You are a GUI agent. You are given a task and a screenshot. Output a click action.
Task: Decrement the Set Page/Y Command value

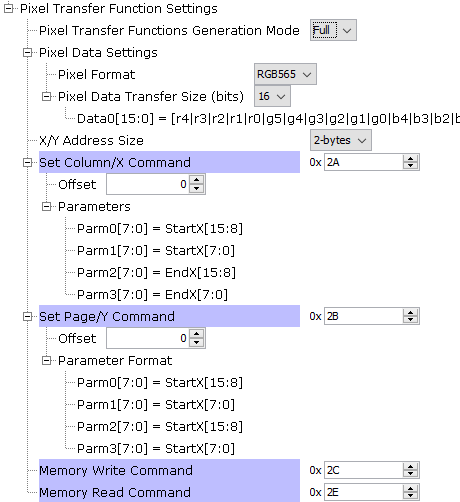[x=410, y=320]
